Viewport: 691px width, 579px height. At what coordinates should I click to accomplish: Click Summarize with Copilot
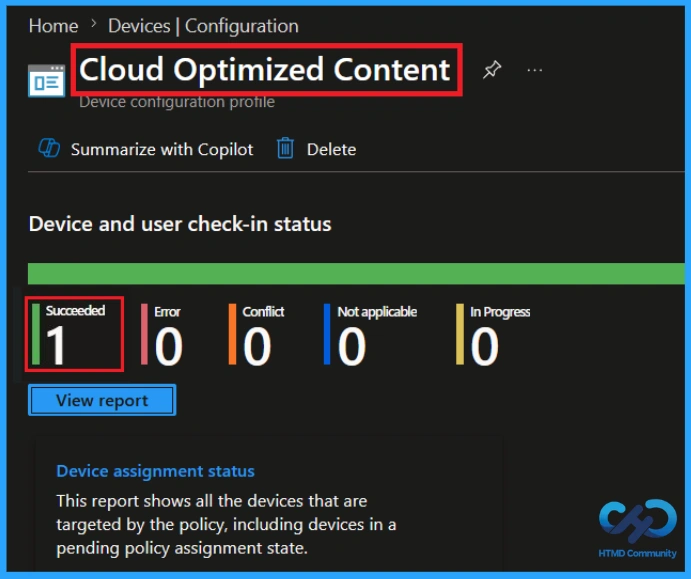pos(162,149)
